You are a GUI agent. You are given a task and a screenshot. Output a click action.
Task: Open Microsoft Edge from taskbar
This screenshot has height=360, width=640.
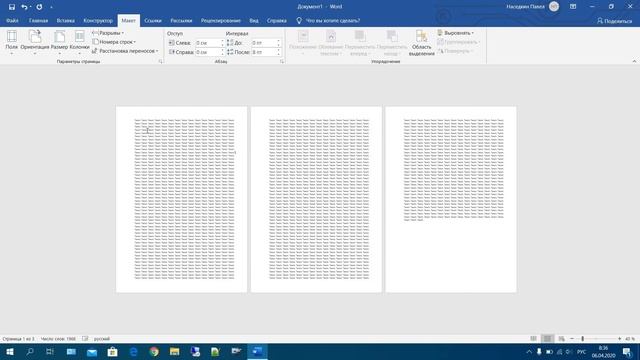[x=133, y=352]
